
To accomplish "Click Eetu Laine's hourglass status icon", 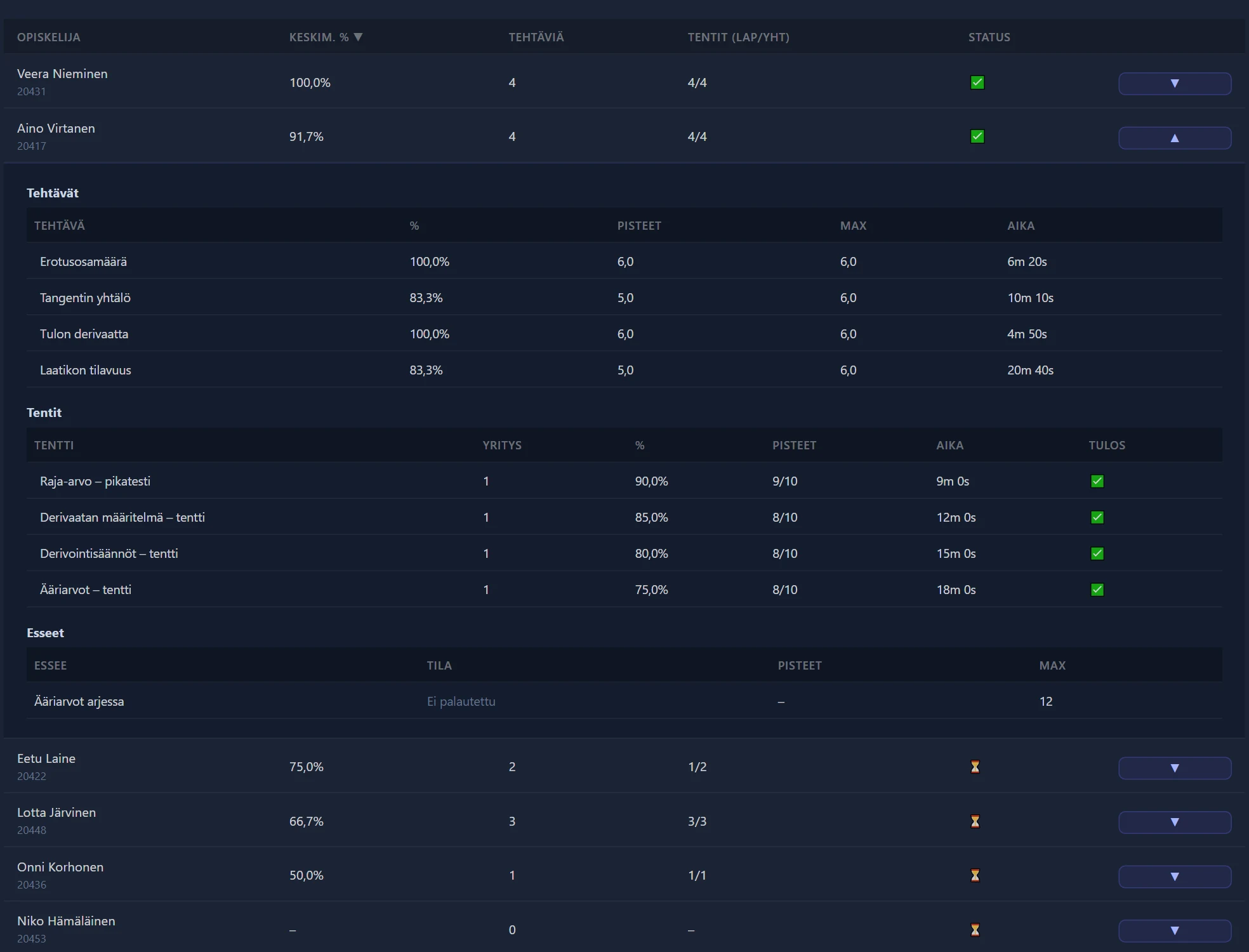I will coord(975,767).
